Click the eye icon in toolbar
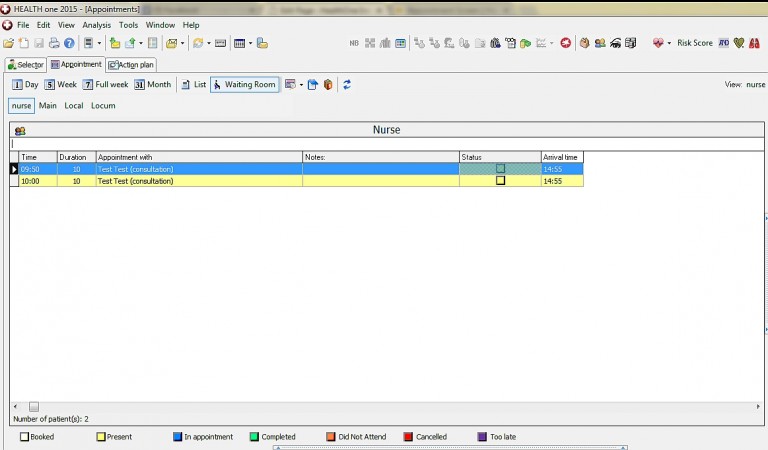 615,43
